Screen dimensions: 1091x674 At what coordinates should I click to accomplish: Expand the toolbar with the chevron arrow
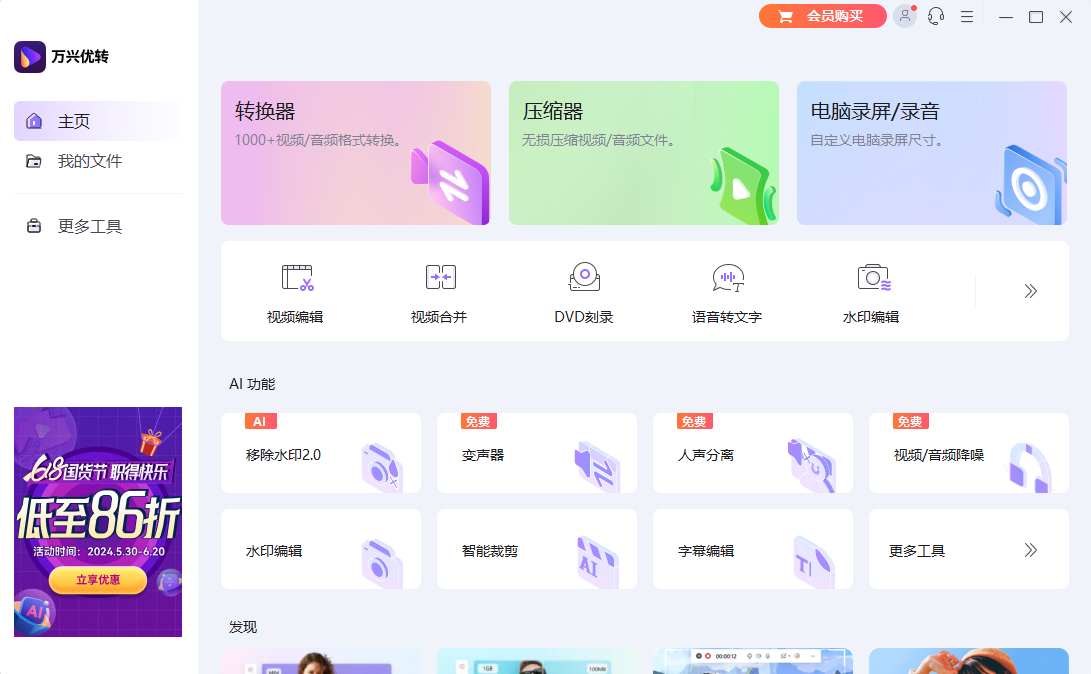point(1030,291)
